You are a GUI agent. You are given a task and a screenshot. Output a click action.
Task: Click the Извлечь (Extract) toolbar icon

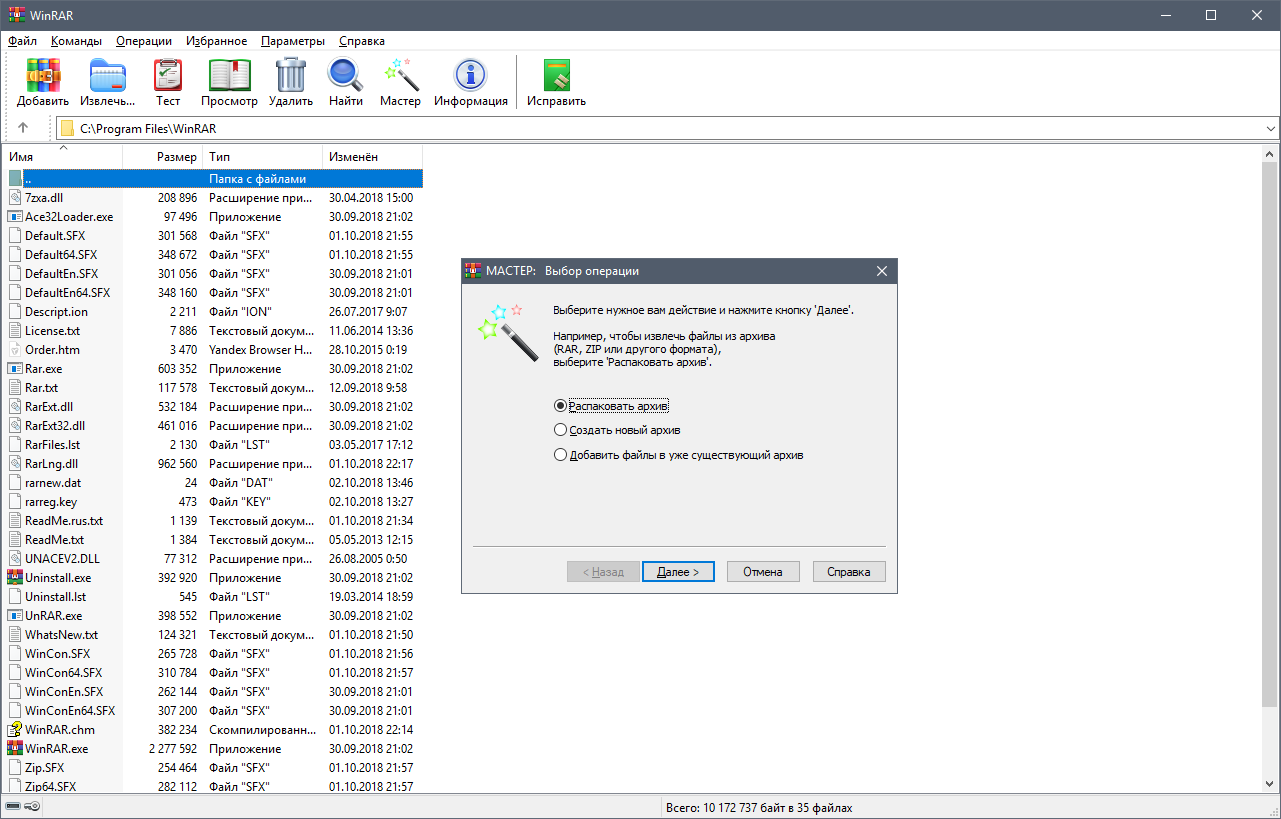[107, 76]
